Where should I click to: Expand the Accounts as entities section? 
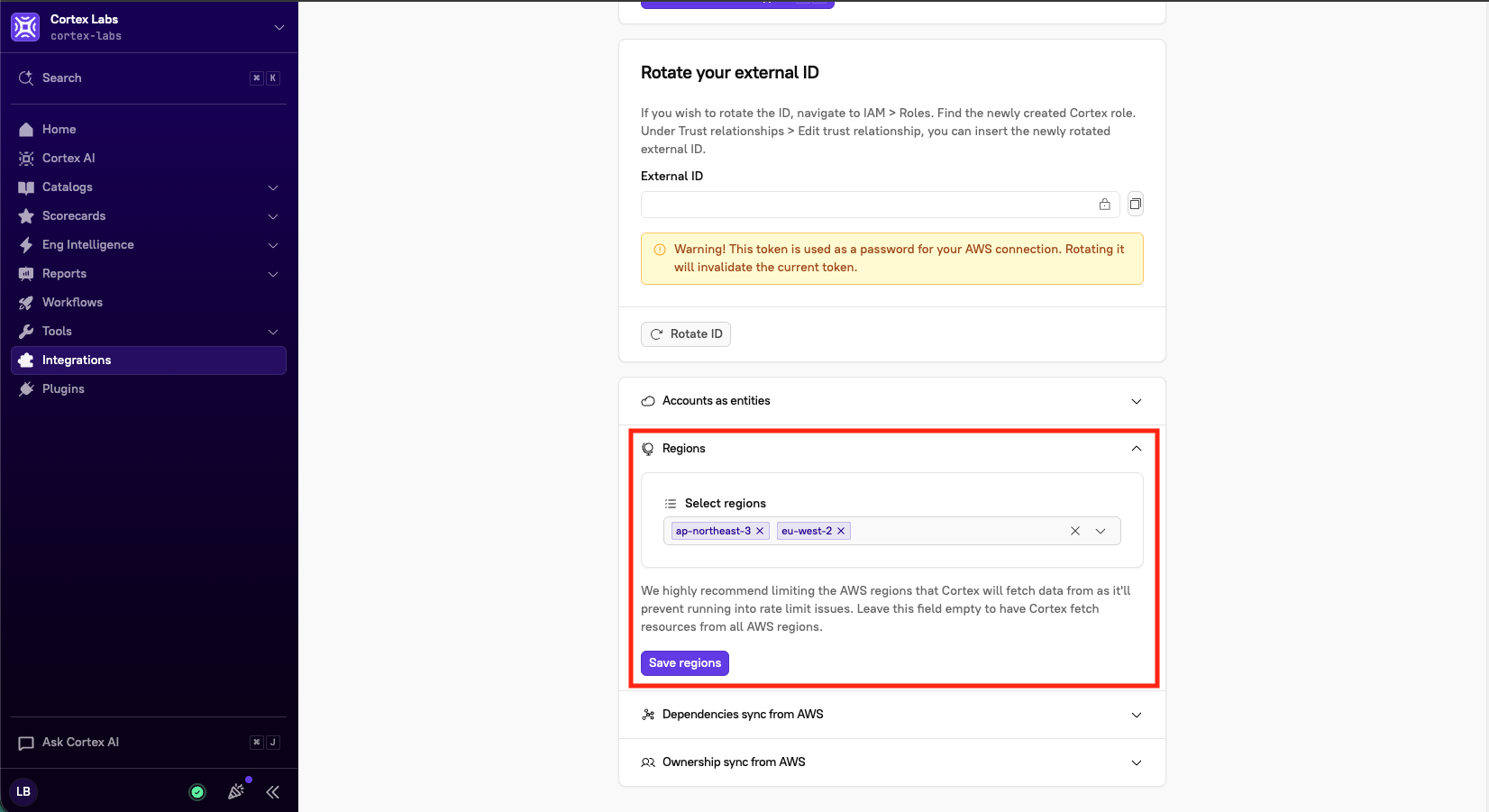[x=892, y=401]
